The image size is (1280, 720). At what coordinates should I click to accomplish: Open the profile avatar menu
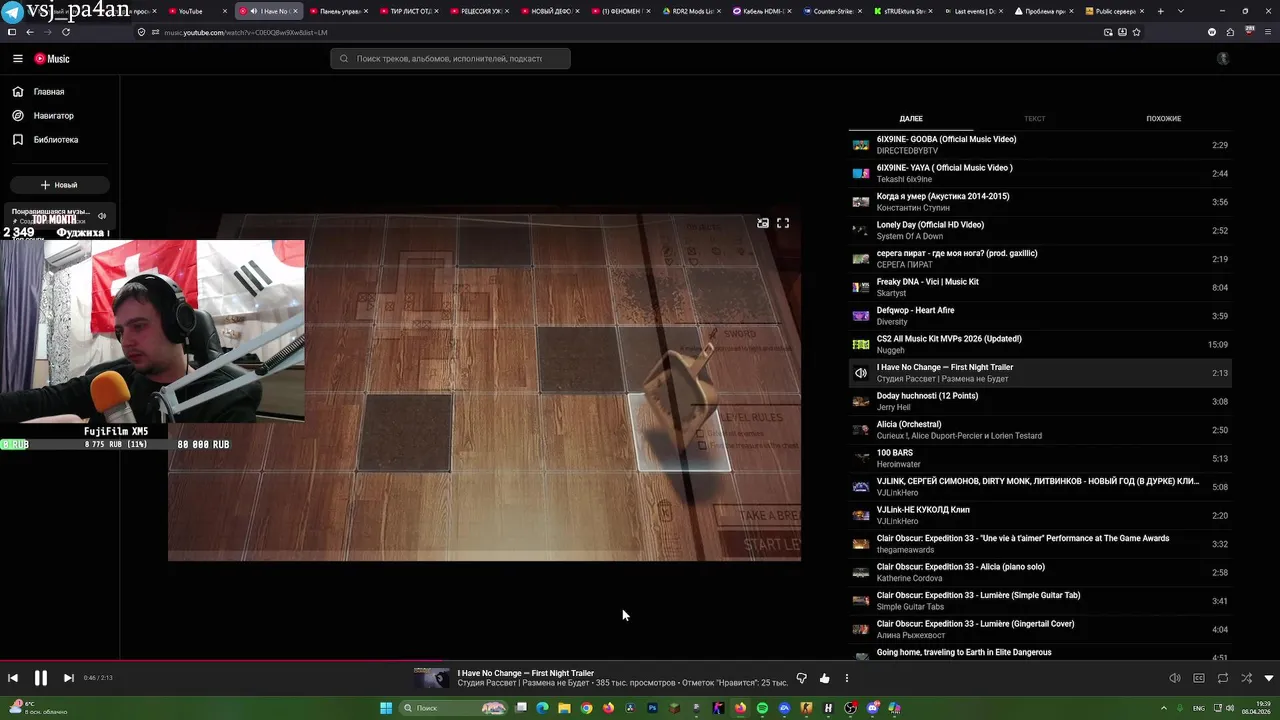[1222, 59]
